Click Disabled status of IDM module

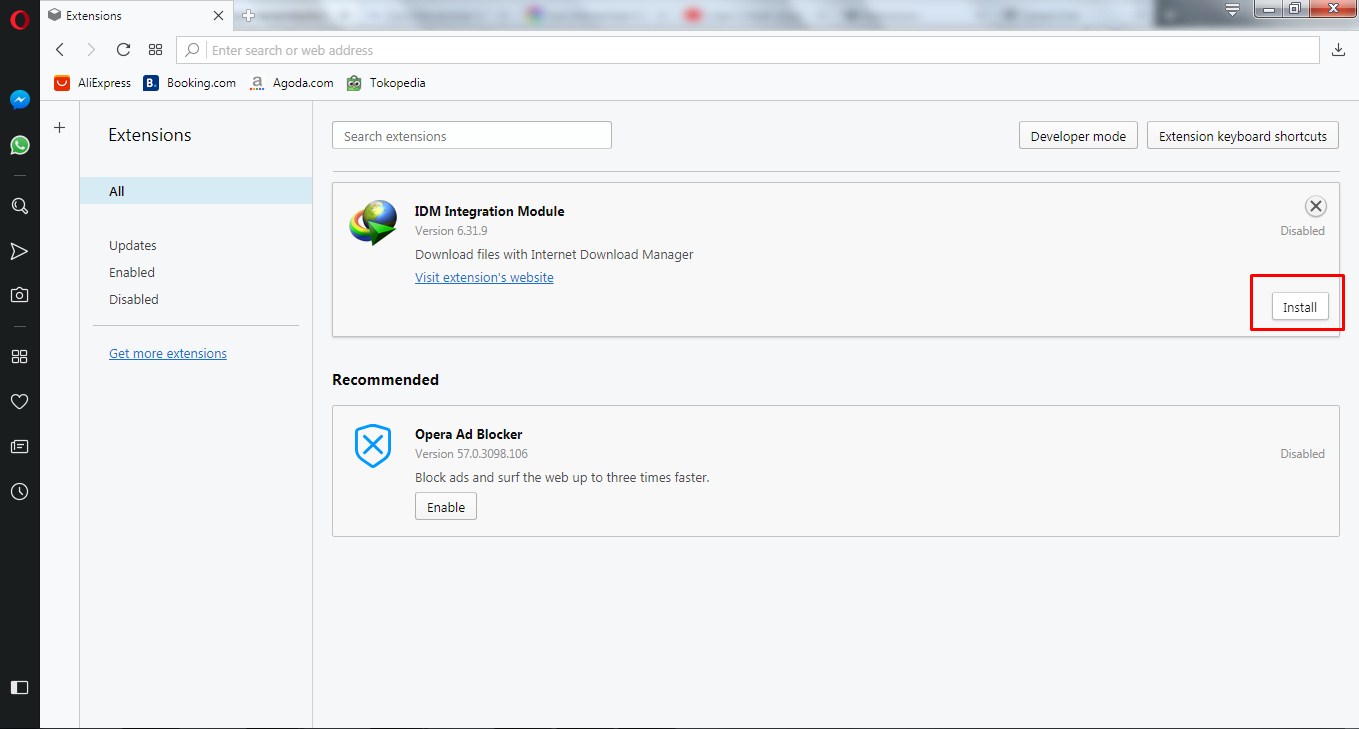click(1302, 231)
